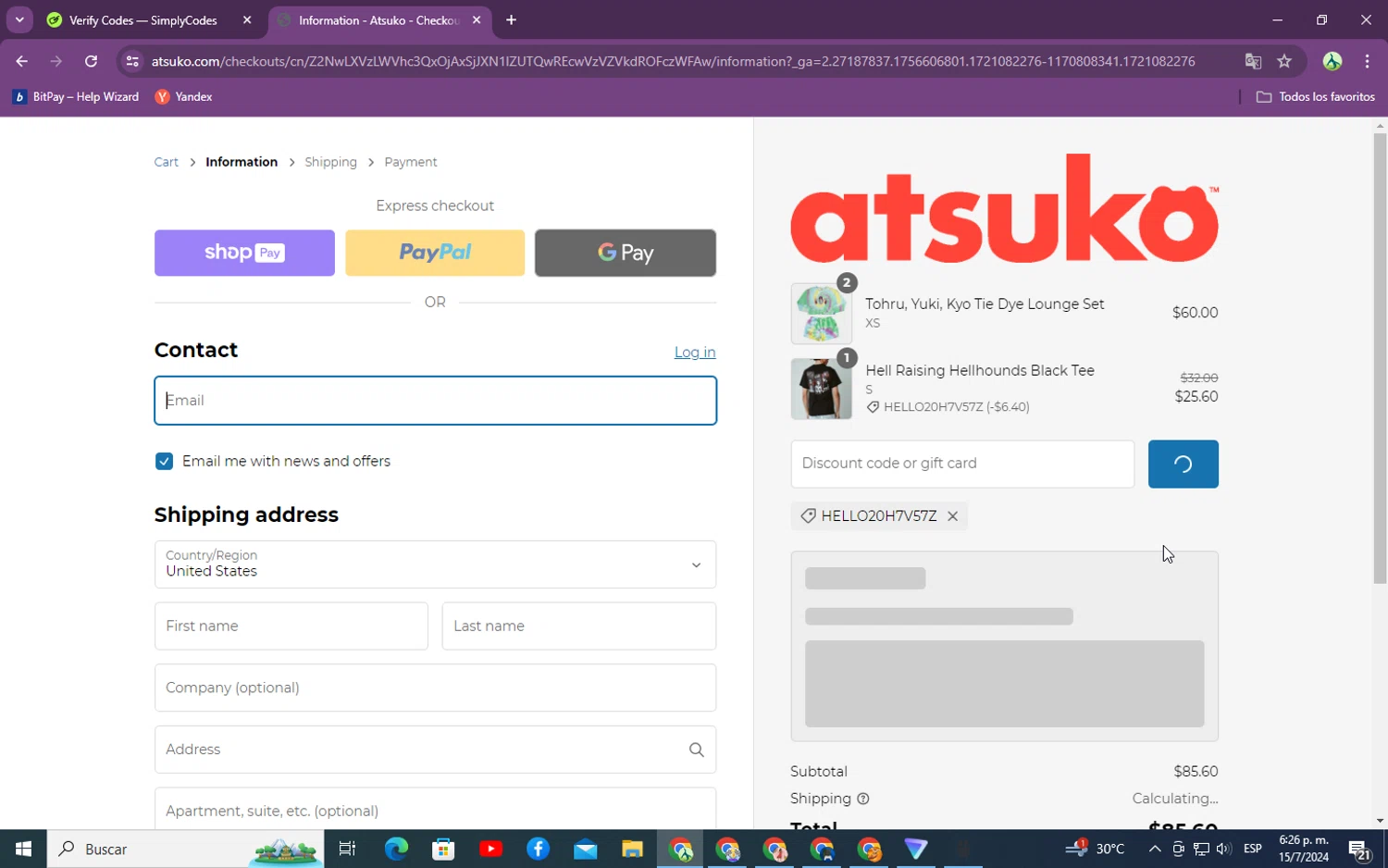
Task: Click the browser forward arrow
Action: [56, 61]
